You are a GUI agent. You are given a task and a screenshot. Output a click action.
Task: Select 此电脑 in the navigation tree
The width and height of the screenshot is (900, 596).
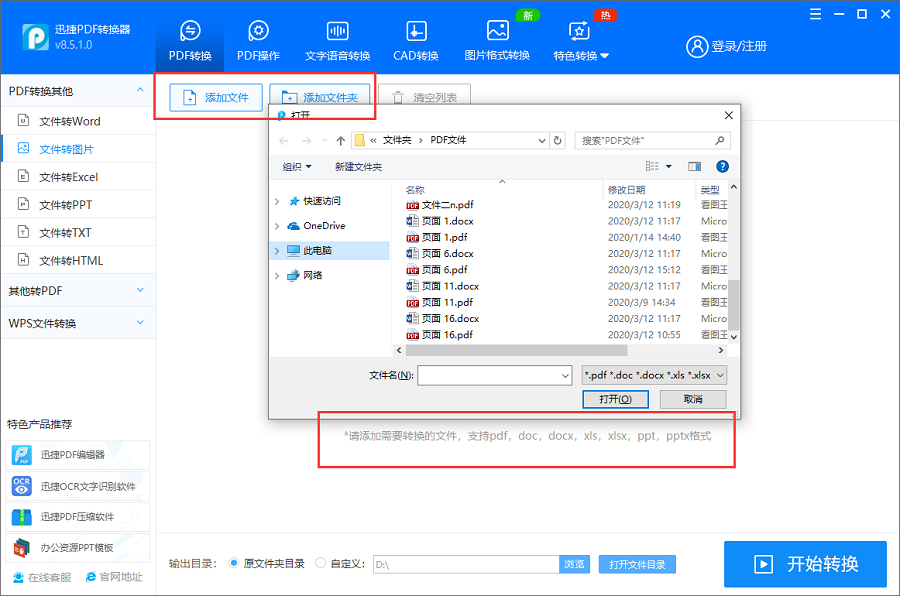tap(331, 250)
